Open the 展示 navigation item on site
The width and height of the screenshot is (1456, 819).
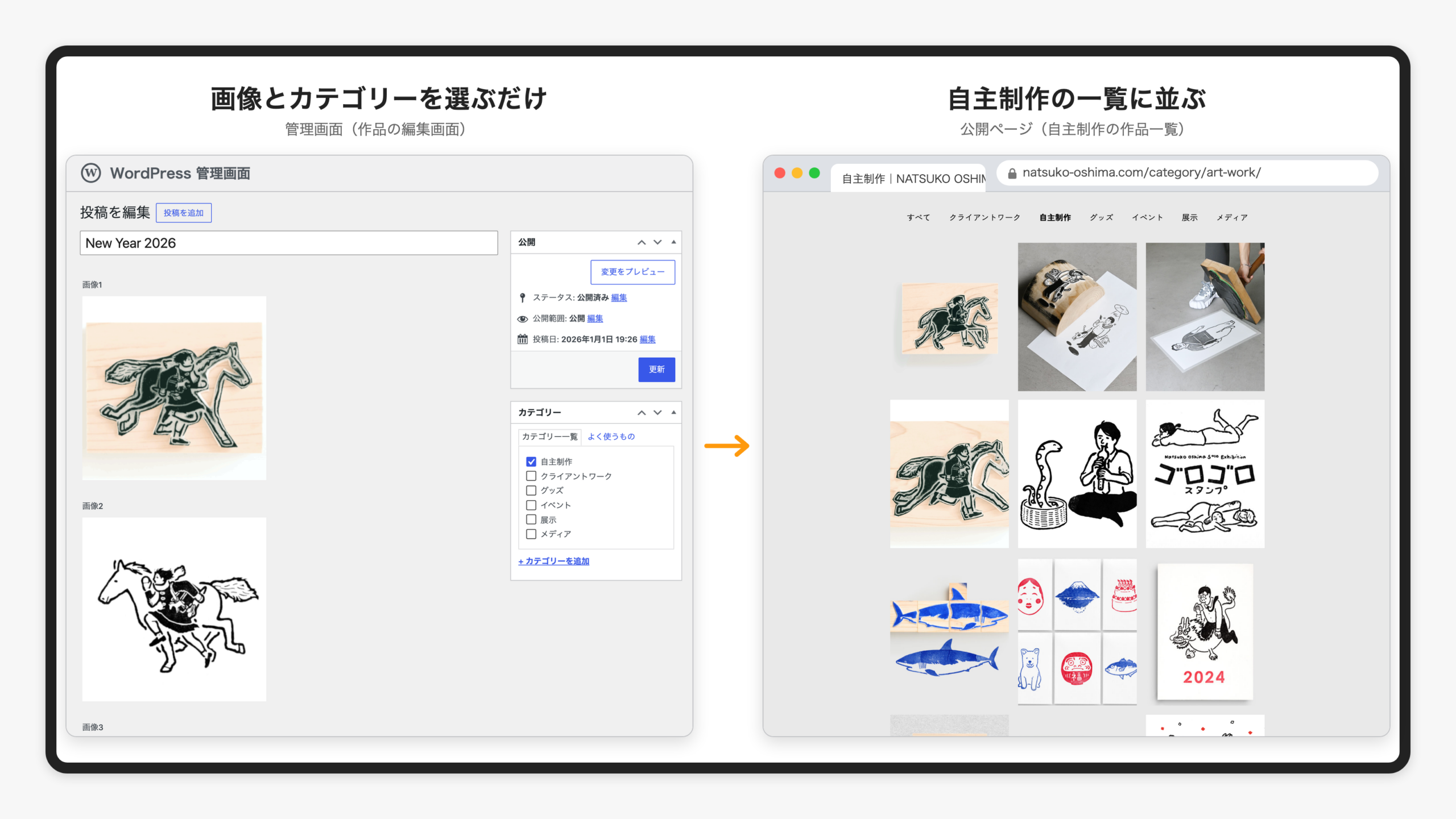pos(1190,217)
